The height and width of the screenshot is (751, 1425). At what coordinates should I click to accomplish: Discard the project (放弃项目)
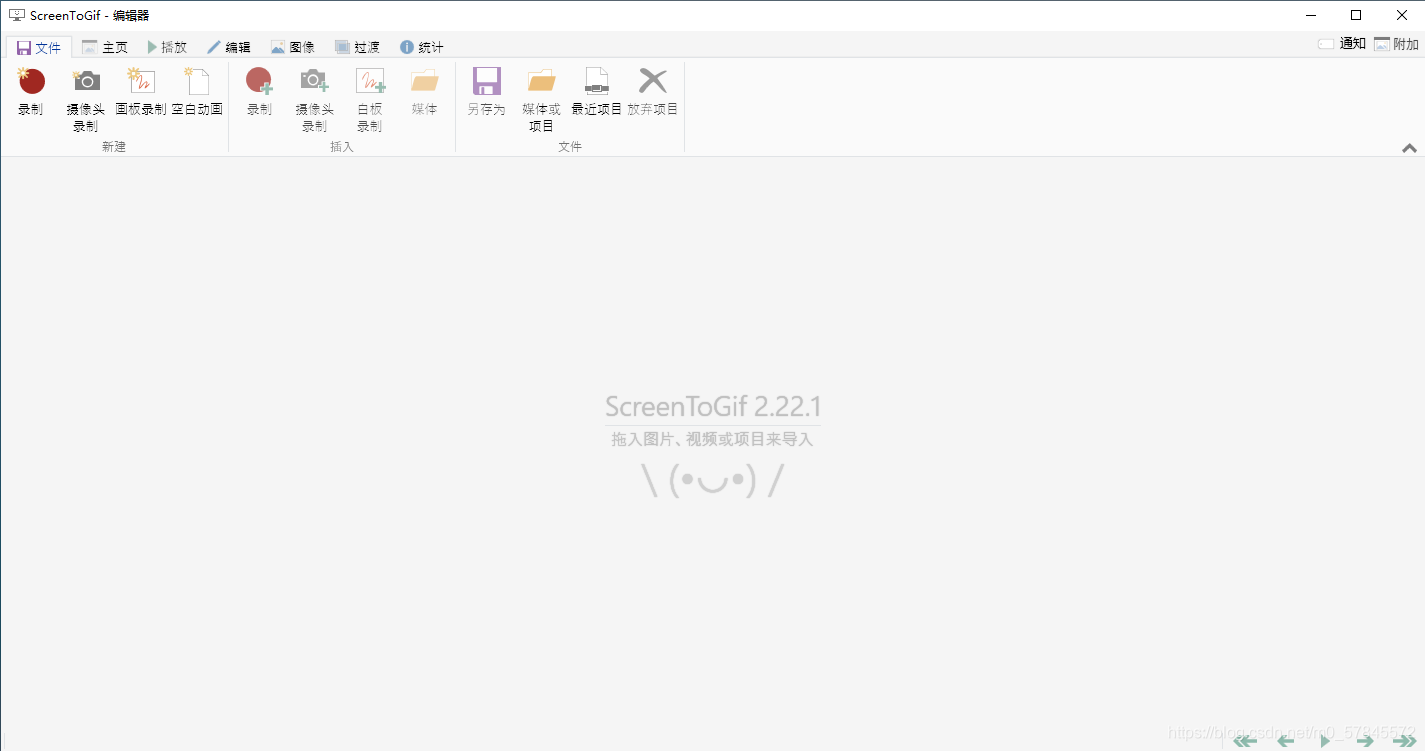point(653,92)
